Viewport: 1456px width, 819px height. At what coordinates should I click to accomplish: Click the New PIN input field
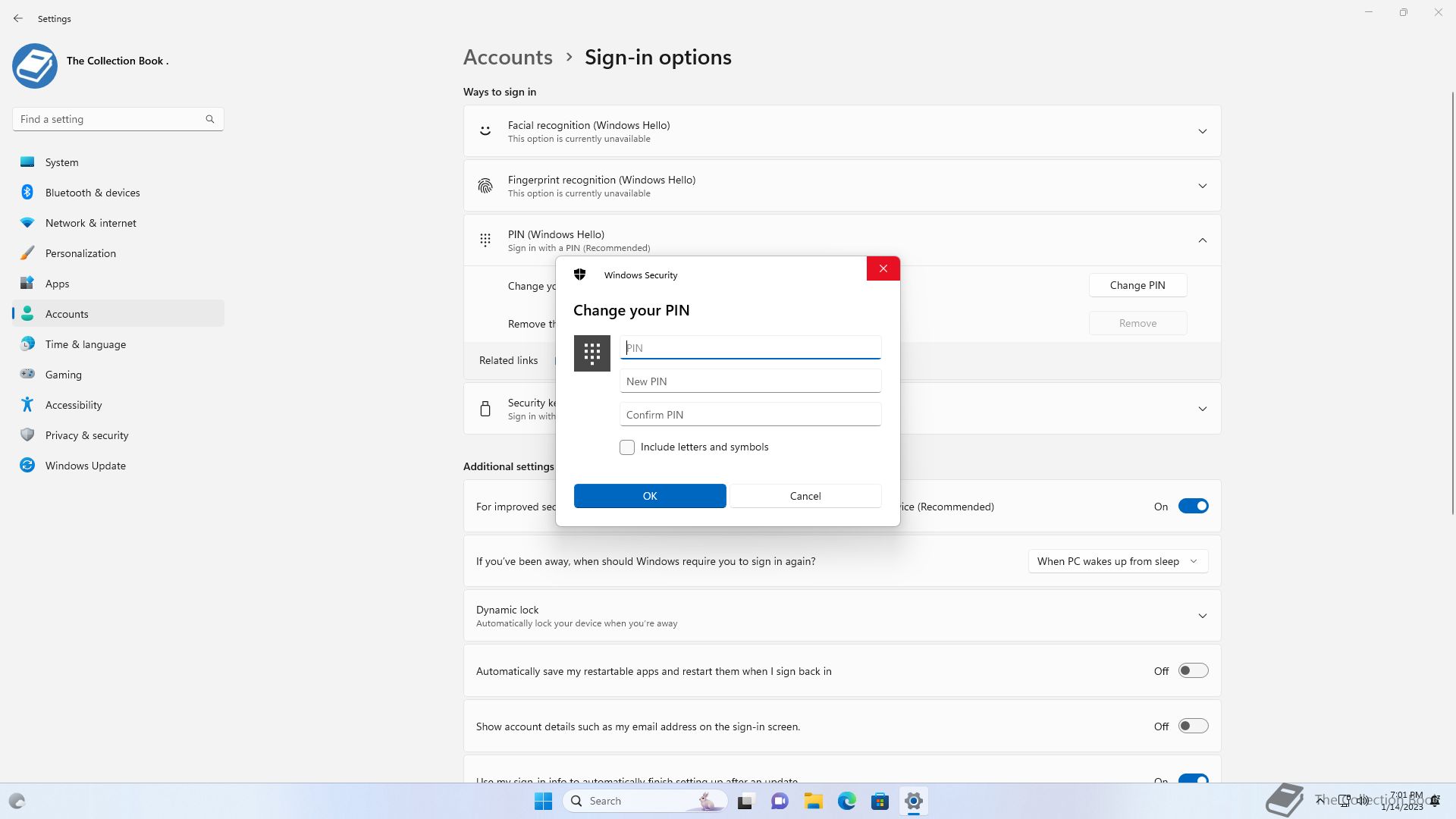point(751,381)
